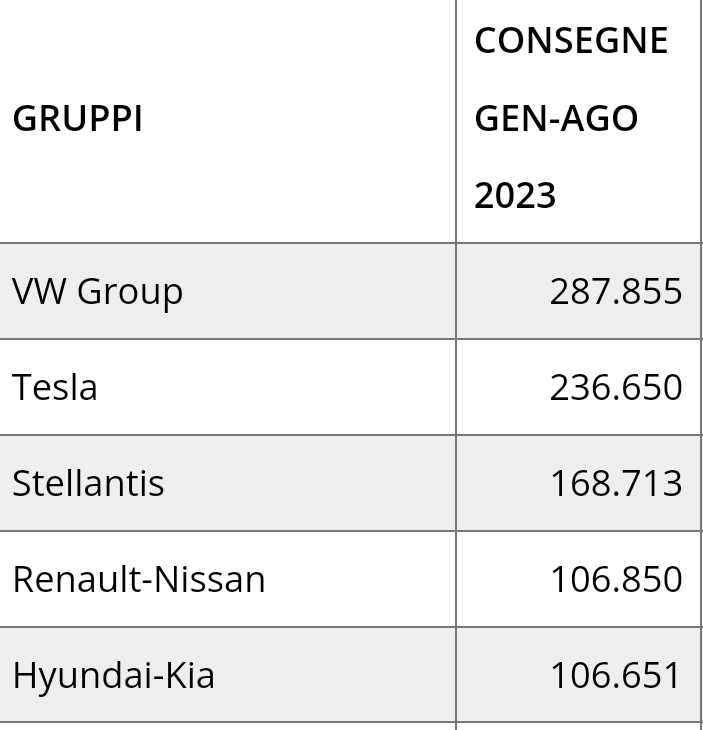Click empty space right of Stellantis name
703x730 pixels.
pos(310,483)
